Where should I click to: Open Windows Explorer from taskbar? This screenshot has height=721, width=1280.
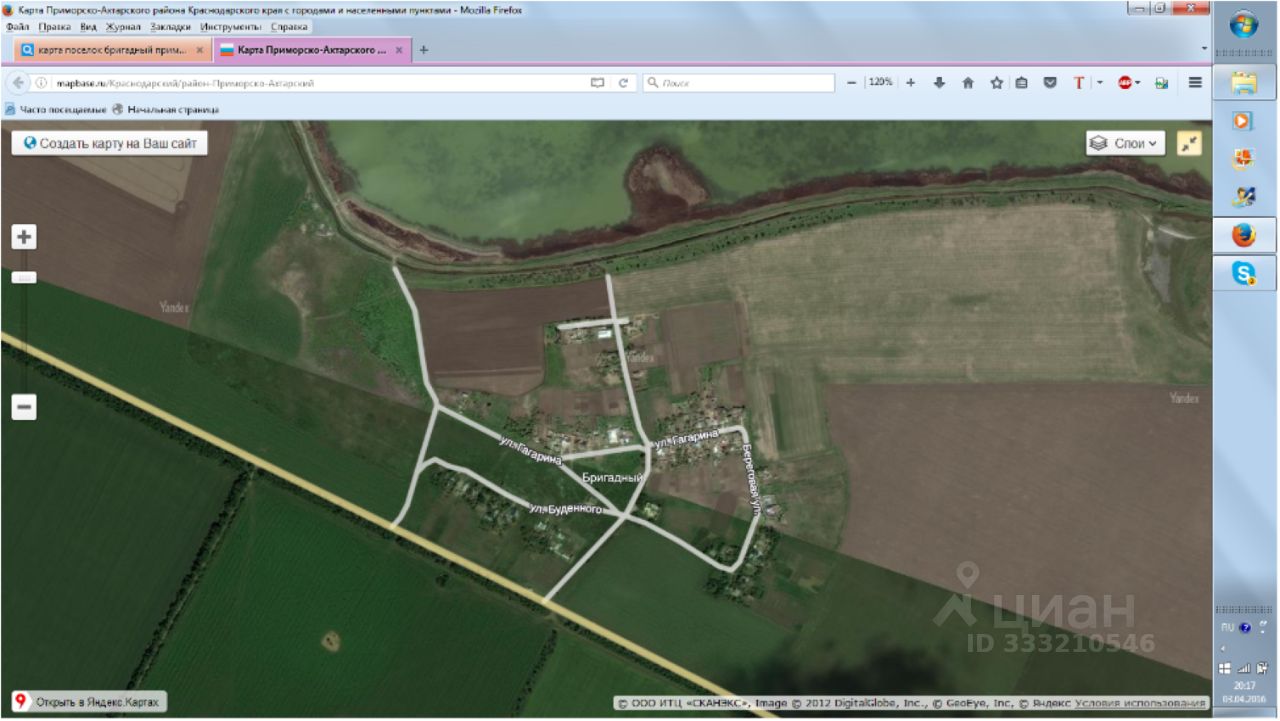(x=1244, y=81)
